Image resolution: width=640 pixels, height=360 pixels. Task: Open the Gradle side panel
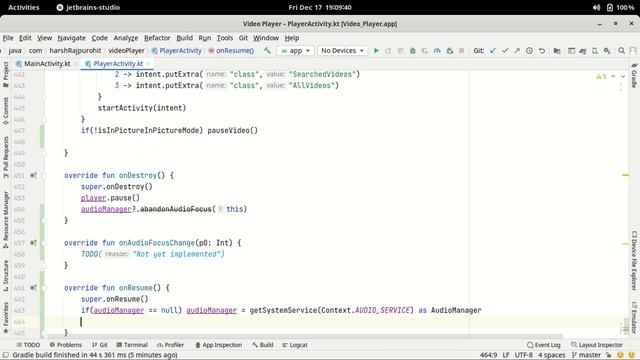pyautogui.click(x=634, y=76)
